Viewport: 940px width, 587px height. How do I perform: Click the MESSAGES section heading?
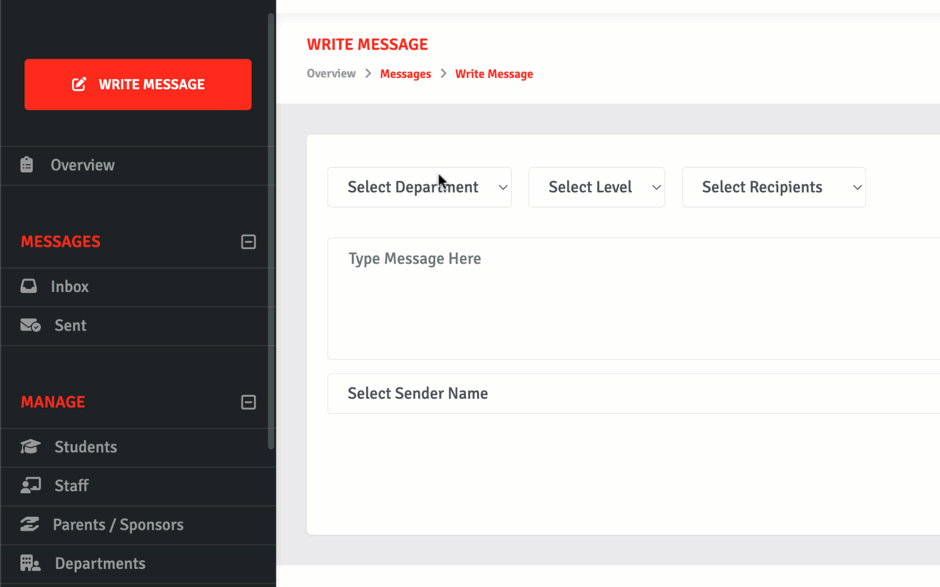tap(61, 242)
